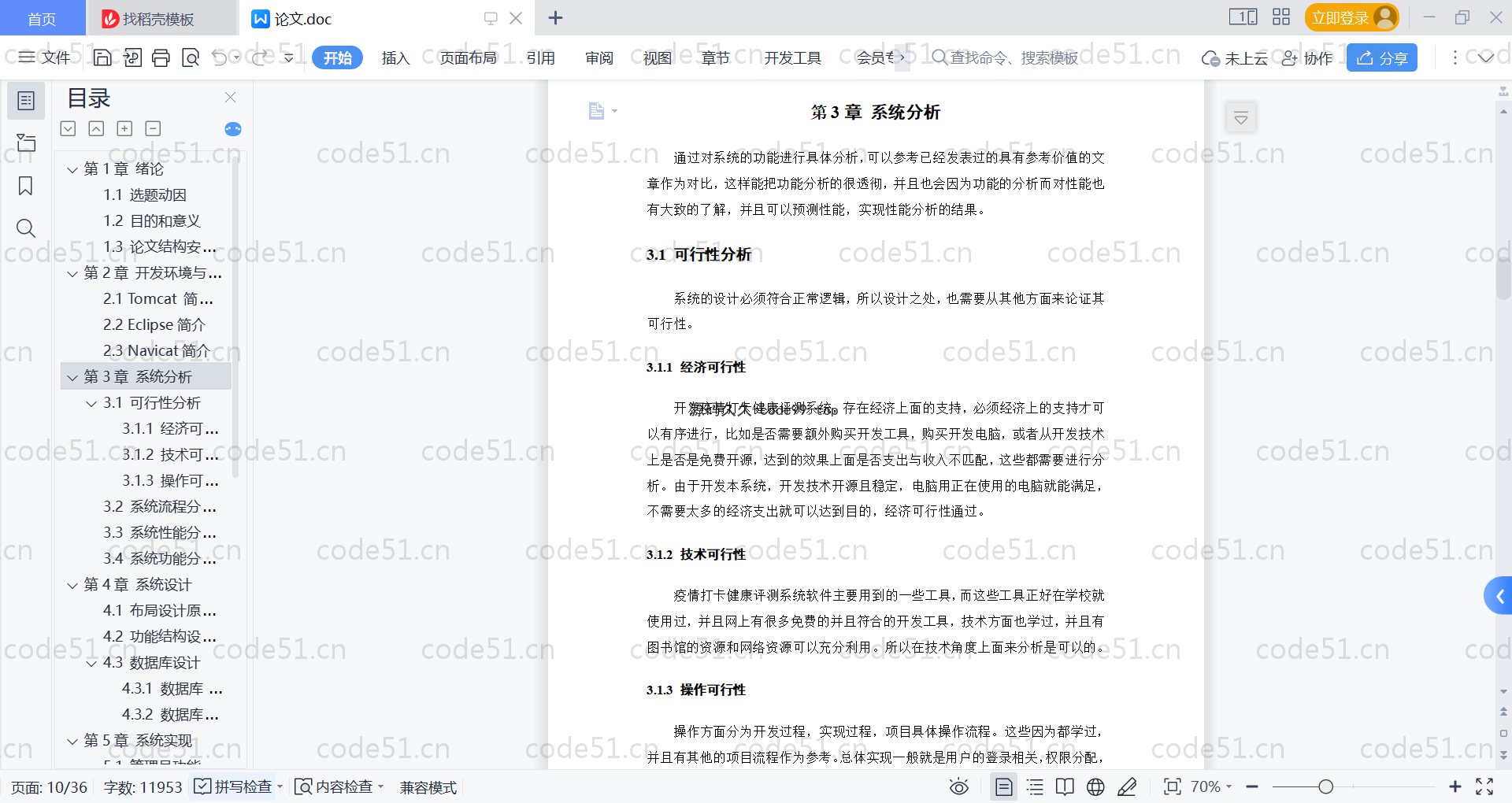Switch to the 插入 ribbon tab

tap(395, 57)
